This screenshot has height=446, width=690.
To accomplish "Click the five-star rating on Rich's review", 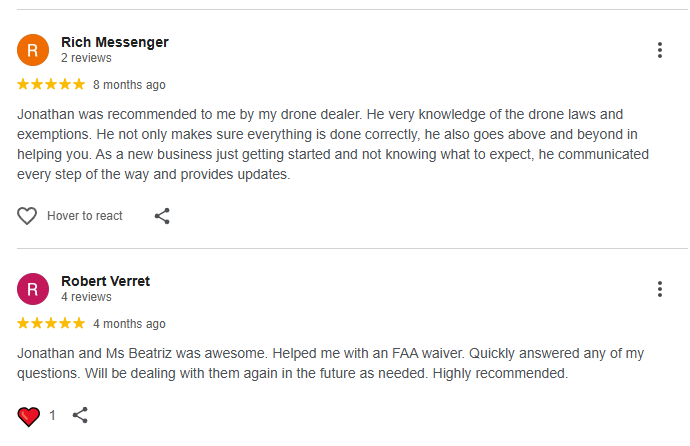I will 51,85.
